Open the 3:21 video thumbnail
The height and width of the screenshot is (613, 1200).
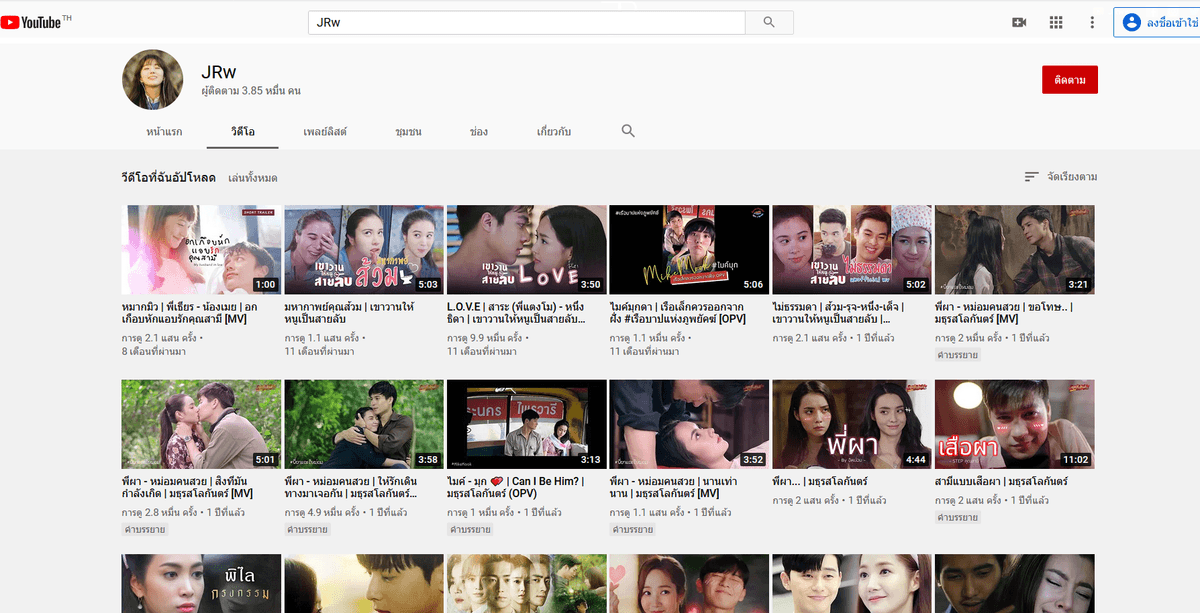[1015, 250]
